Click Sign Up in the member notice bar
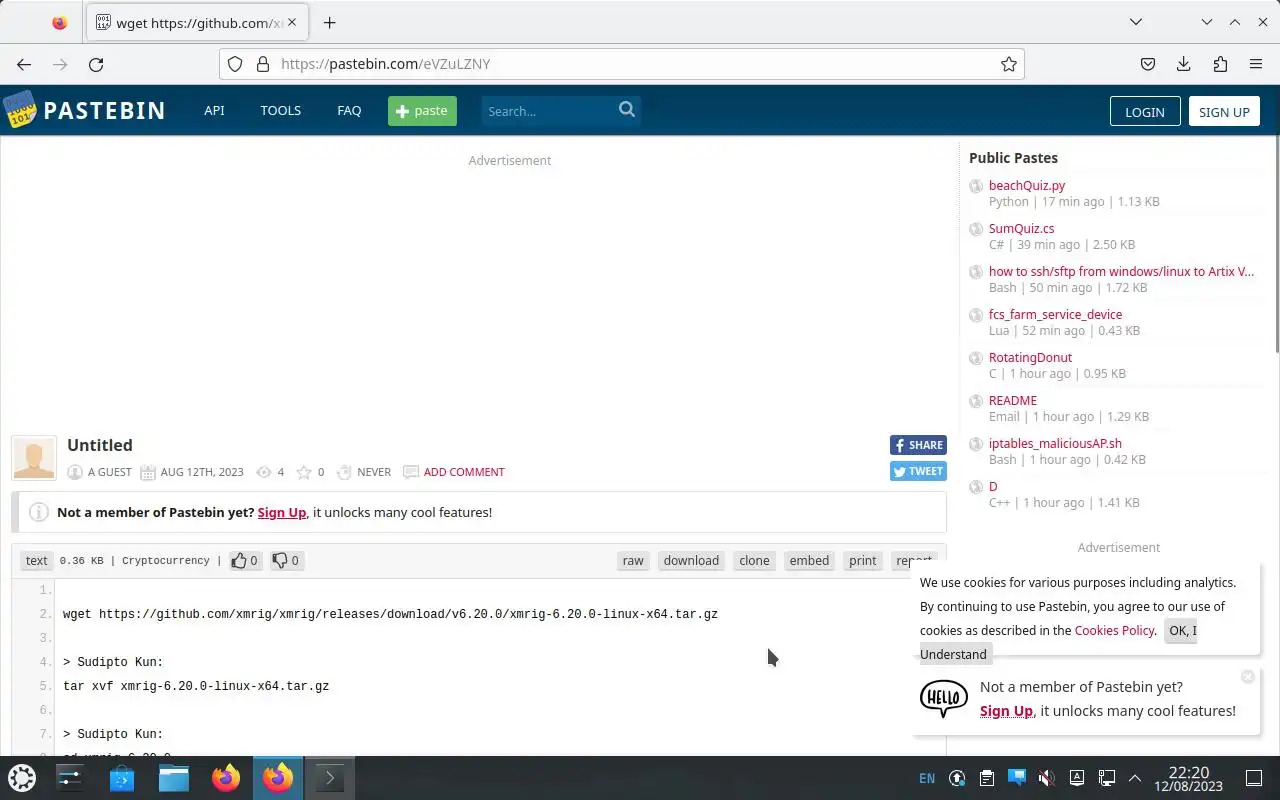The image size is (1280, 800). click(x=282, y=512)
